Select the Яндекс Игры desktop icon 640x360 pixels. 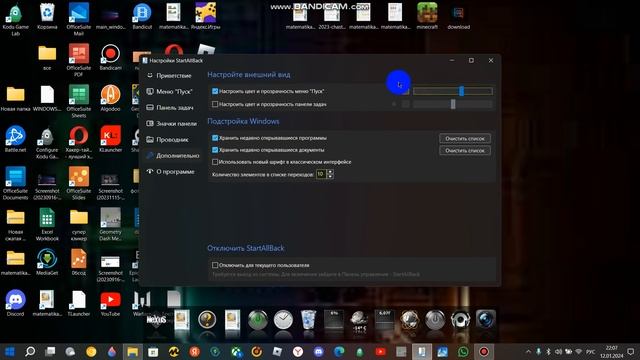click(205, 16)
